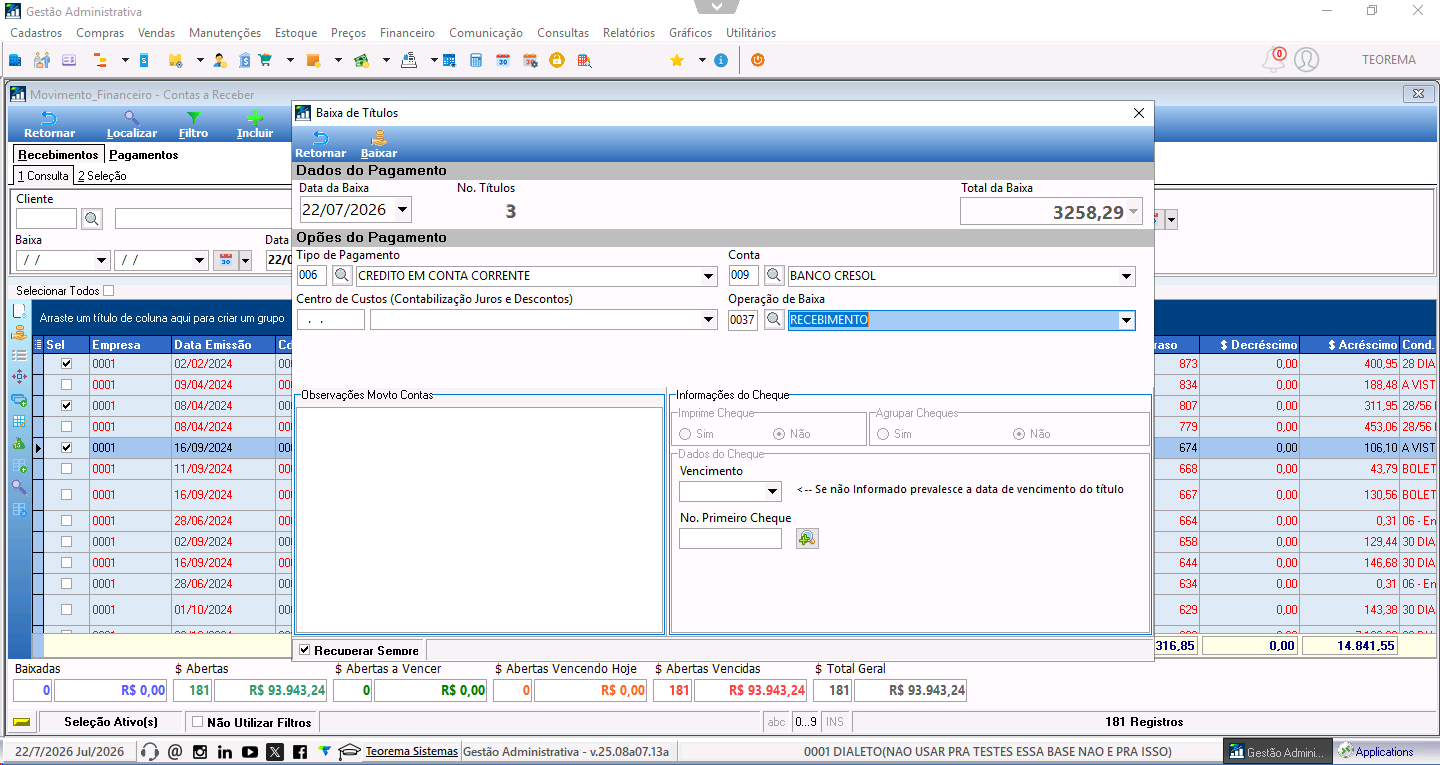Open the first Baixa date dropdown in Contas a Receber
The image size is (1440, 765).
click(101, 260)
